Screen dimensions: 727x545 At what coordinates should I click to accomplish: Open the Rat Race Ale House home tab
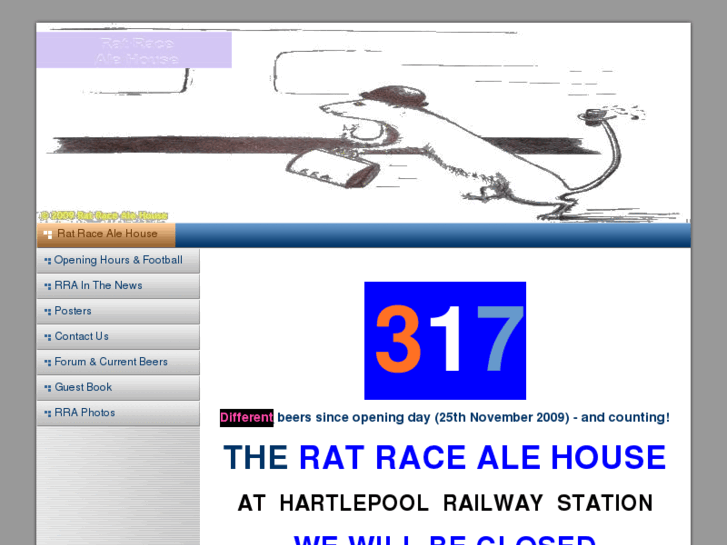coord(106,235)
